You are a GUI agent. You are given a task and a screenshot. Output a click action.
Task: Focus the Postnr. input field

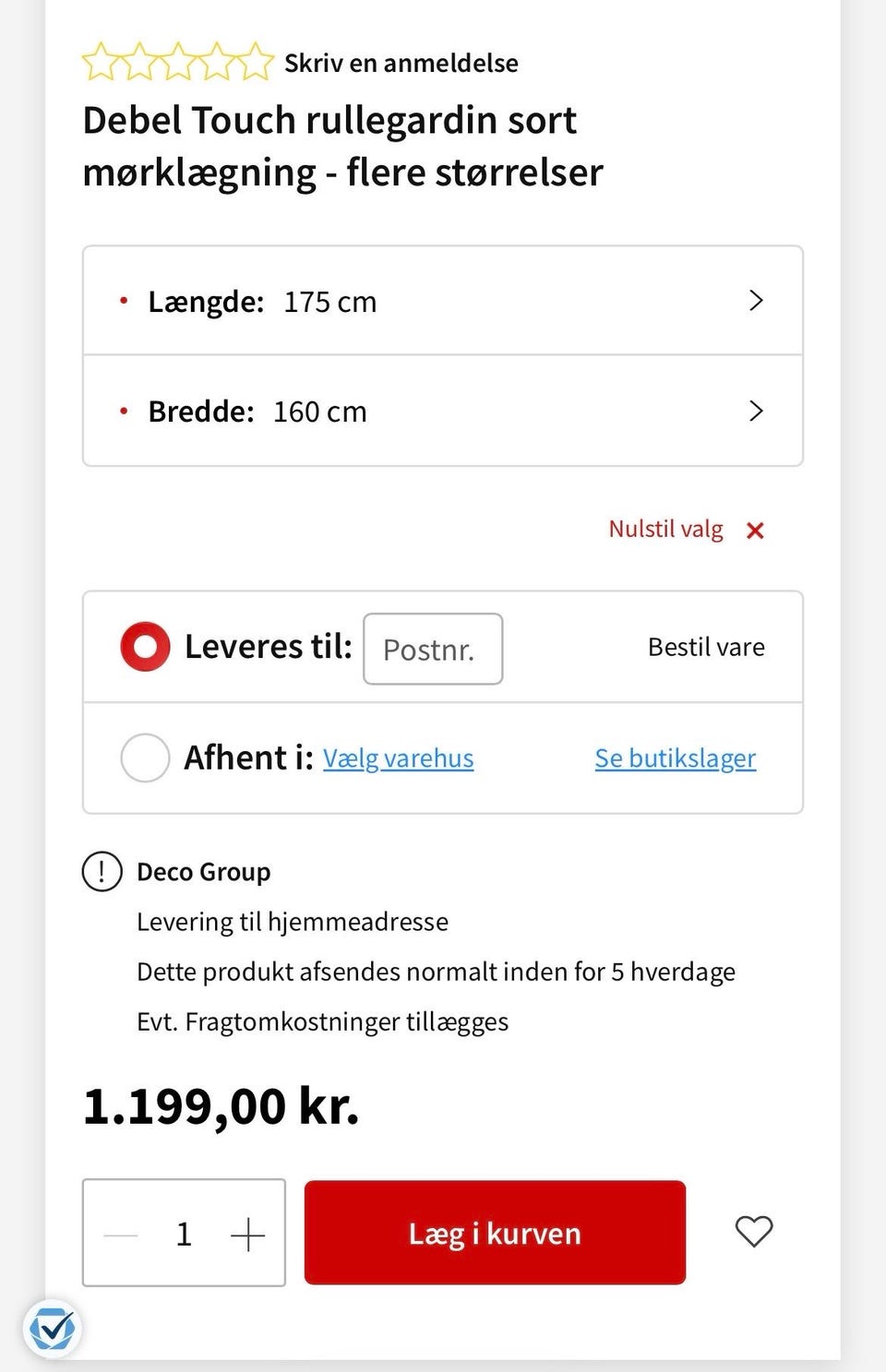pyautogui.click(x=433, y=650)
